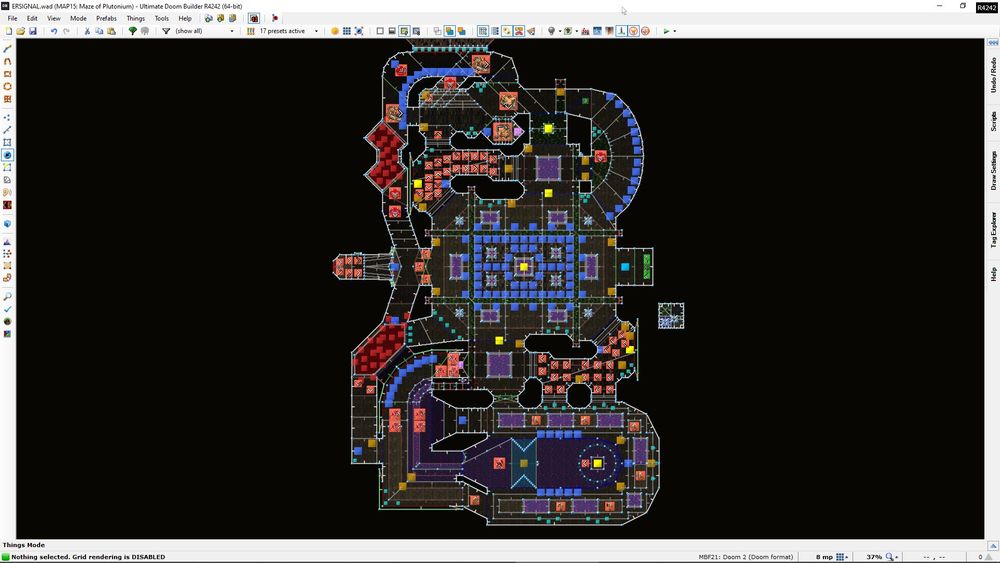The width and height of the screenshot is (1000, 563).
Task: Select the Draw Rectangle tool in sidebar
Action: pos(7,74)
